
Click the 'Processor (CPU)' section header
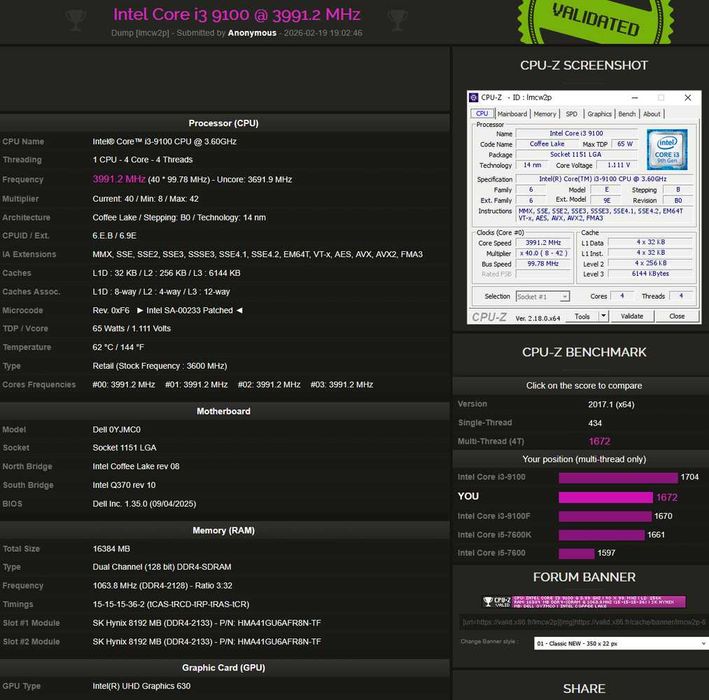coord(223,123)
